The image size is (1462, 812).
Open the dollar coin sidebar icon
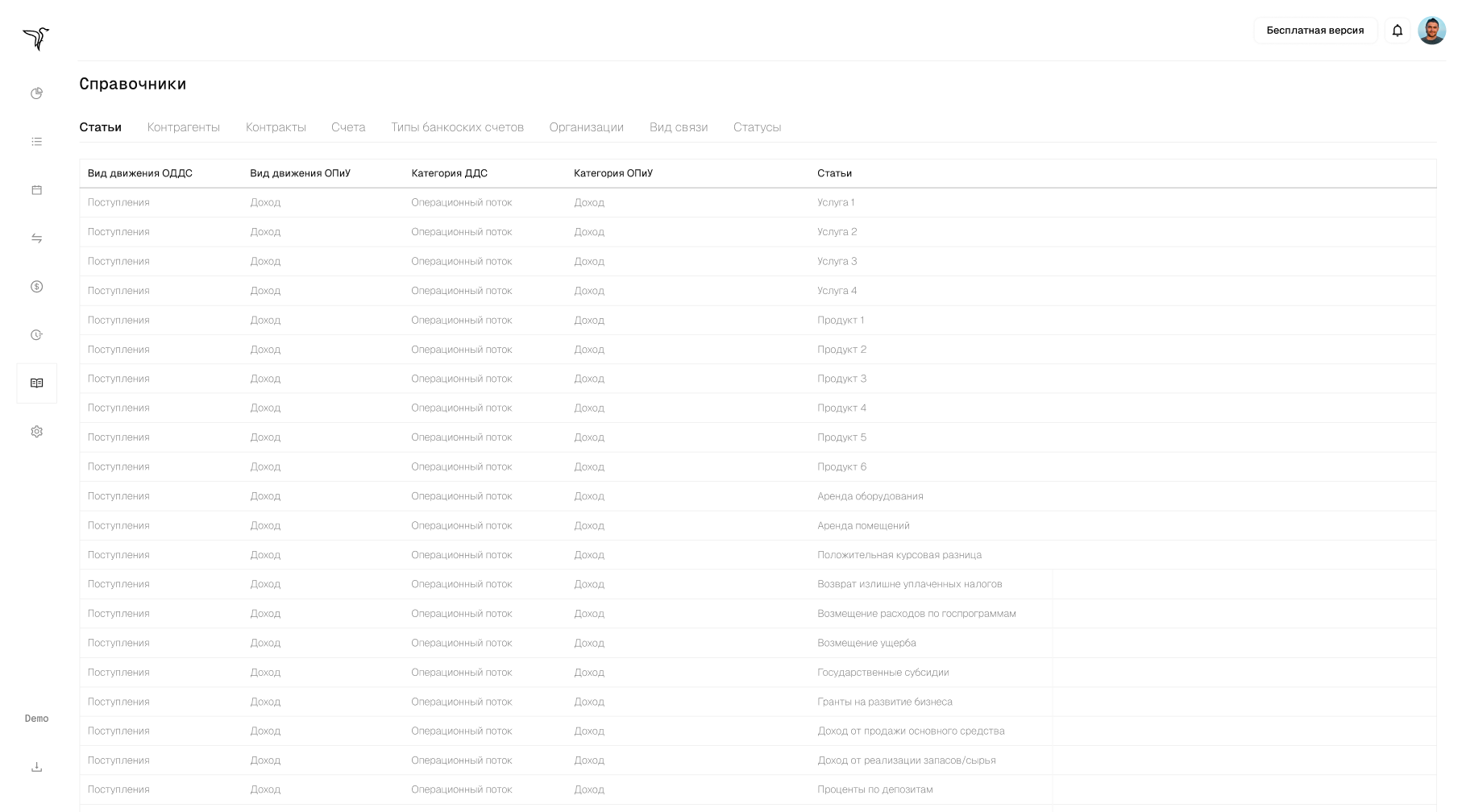[x=36, y=287]
